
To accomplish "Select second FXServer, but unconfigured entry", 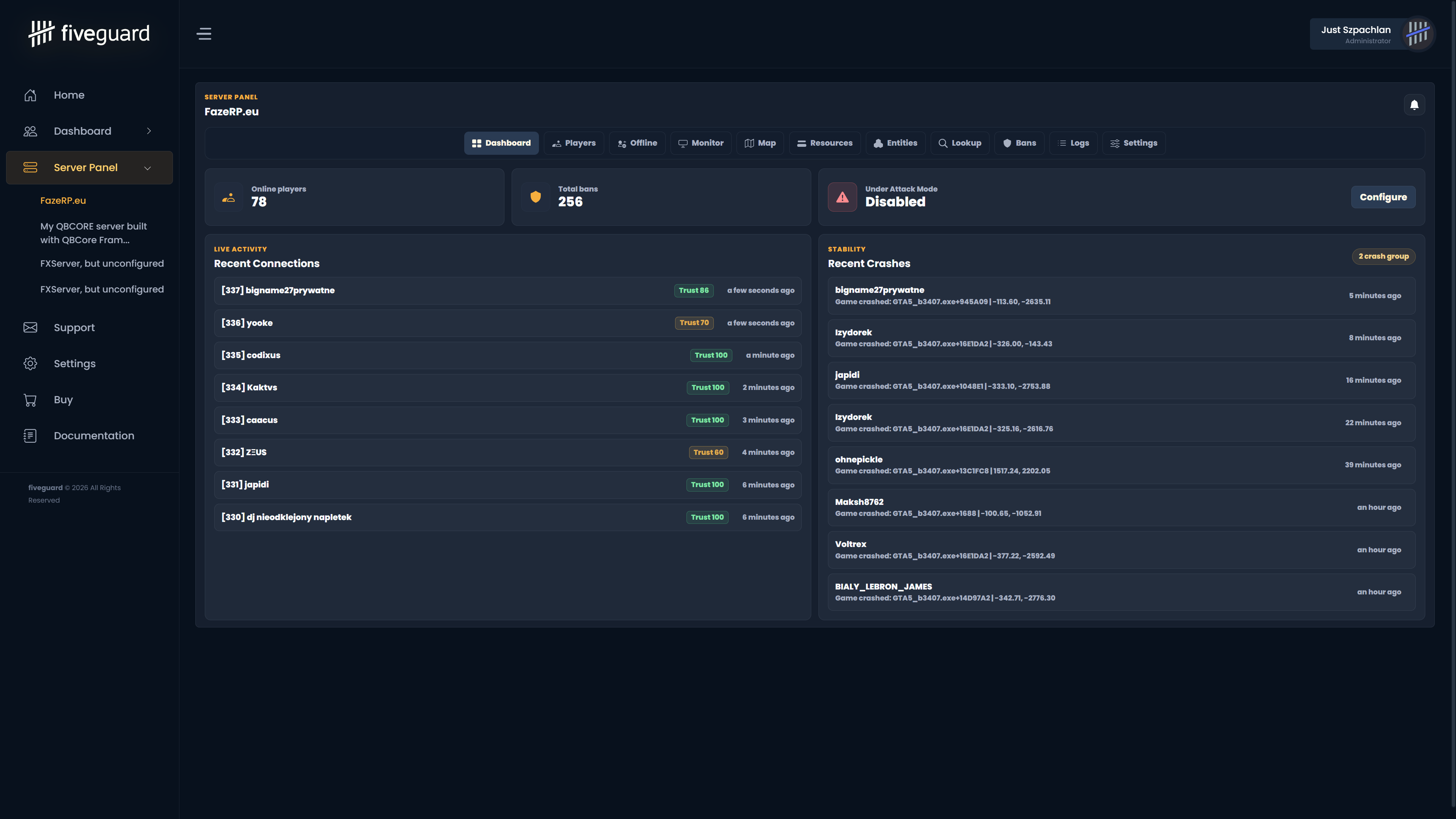I will 102,289.
